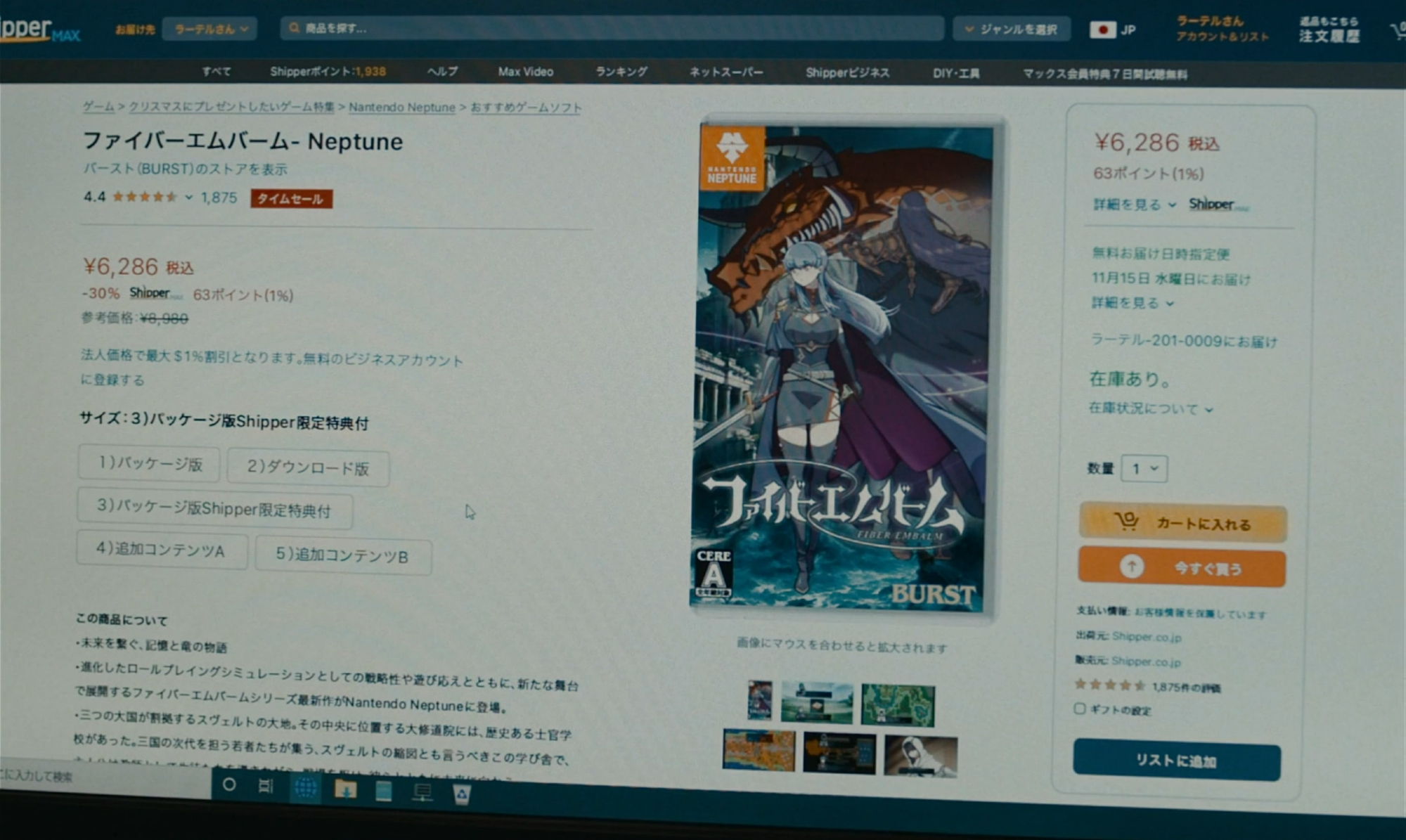Open the Max Video menu item

click(525, 72)
